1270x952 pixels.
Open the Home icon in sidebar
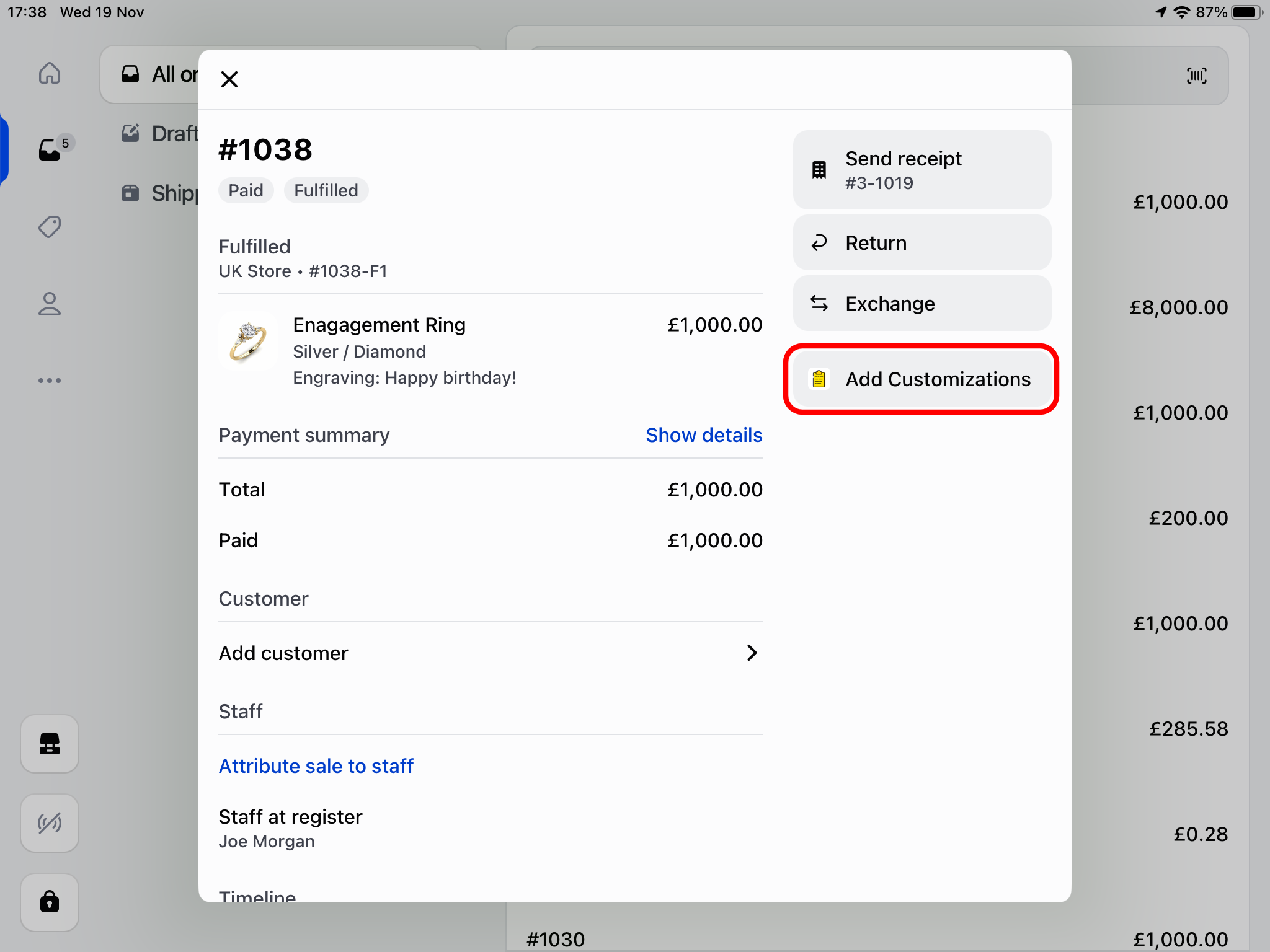(x=50, y=74)
